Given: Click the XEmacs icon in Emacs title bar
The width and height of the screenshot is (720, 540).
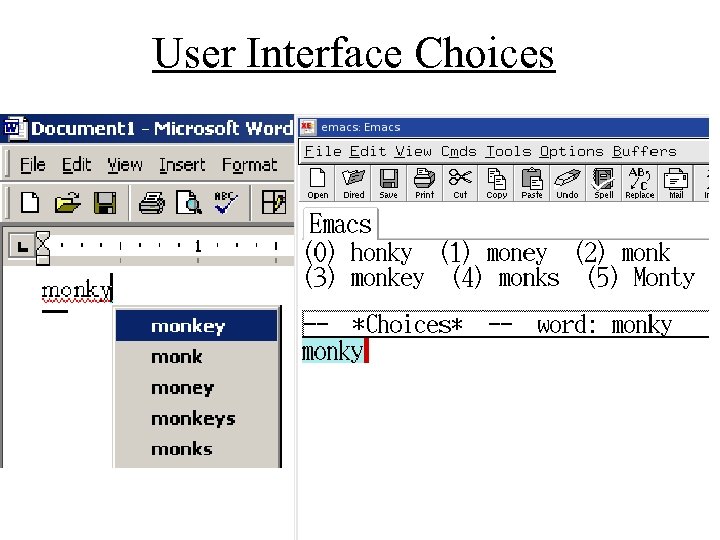Looking at the screenshot, I should [x=307, y=127].
